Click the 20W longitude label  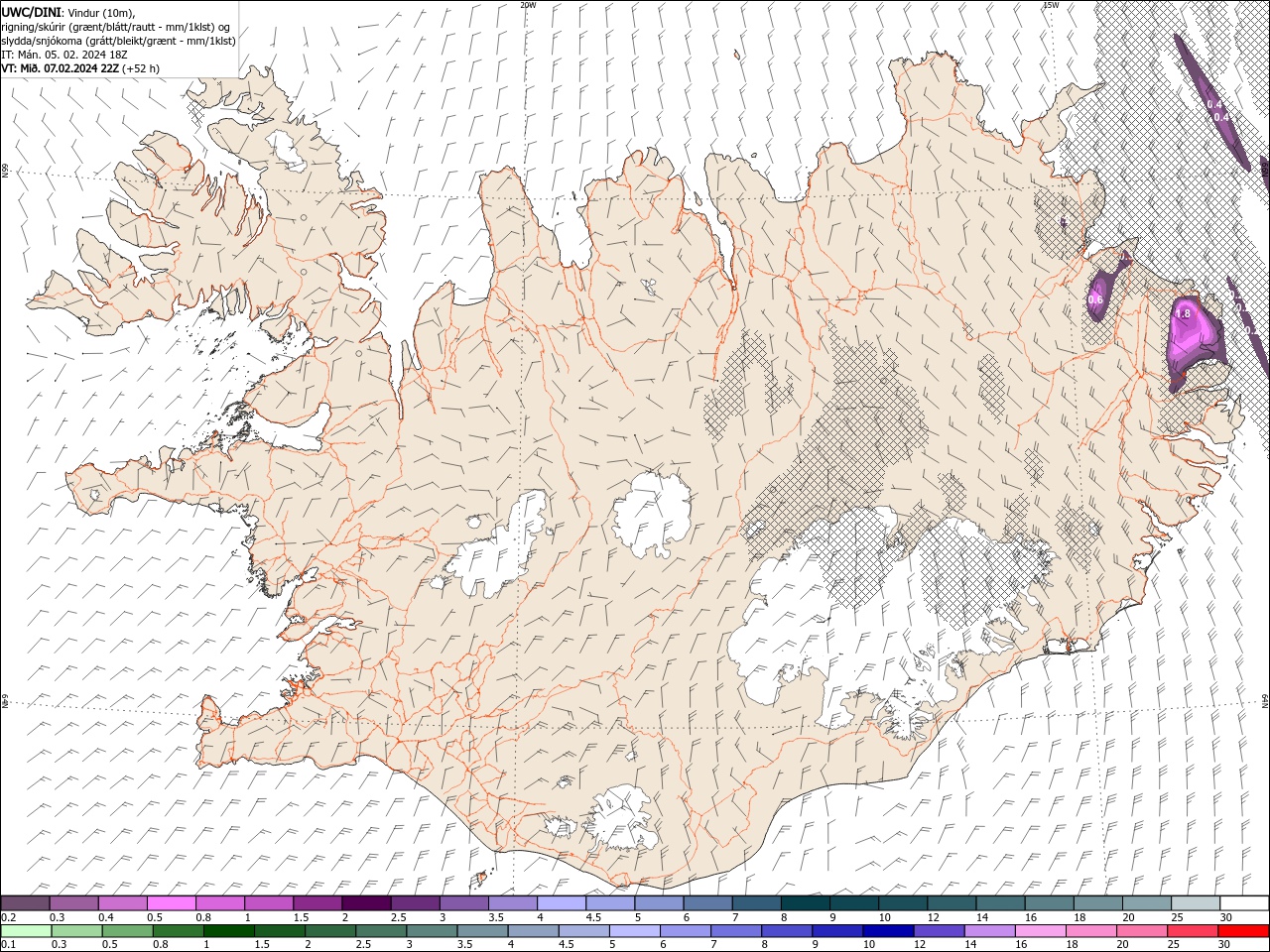pyautogui.click(x=528, y=5)
